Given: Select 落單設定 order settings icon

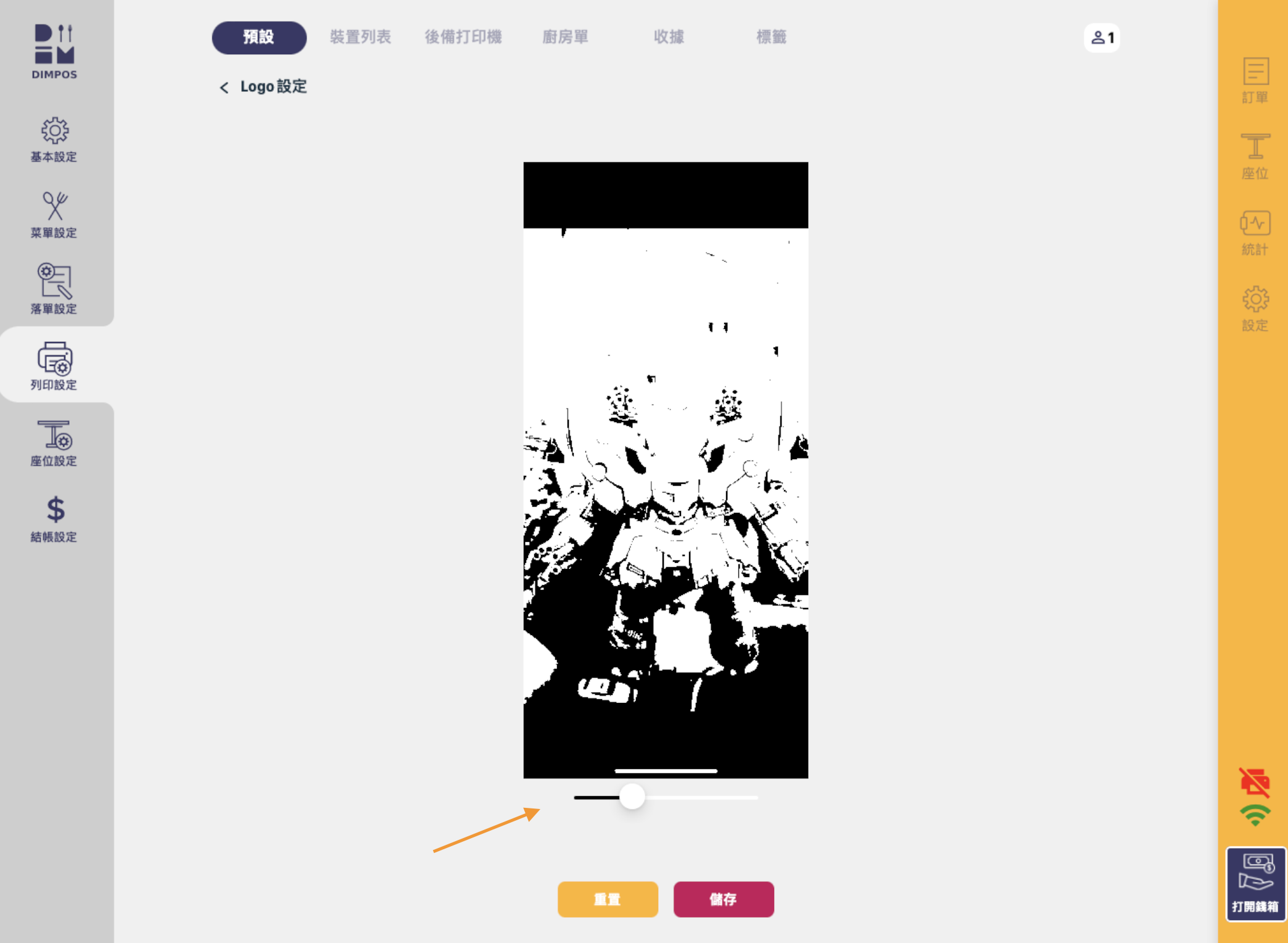Looking at the screenshot, I should 54,290.
